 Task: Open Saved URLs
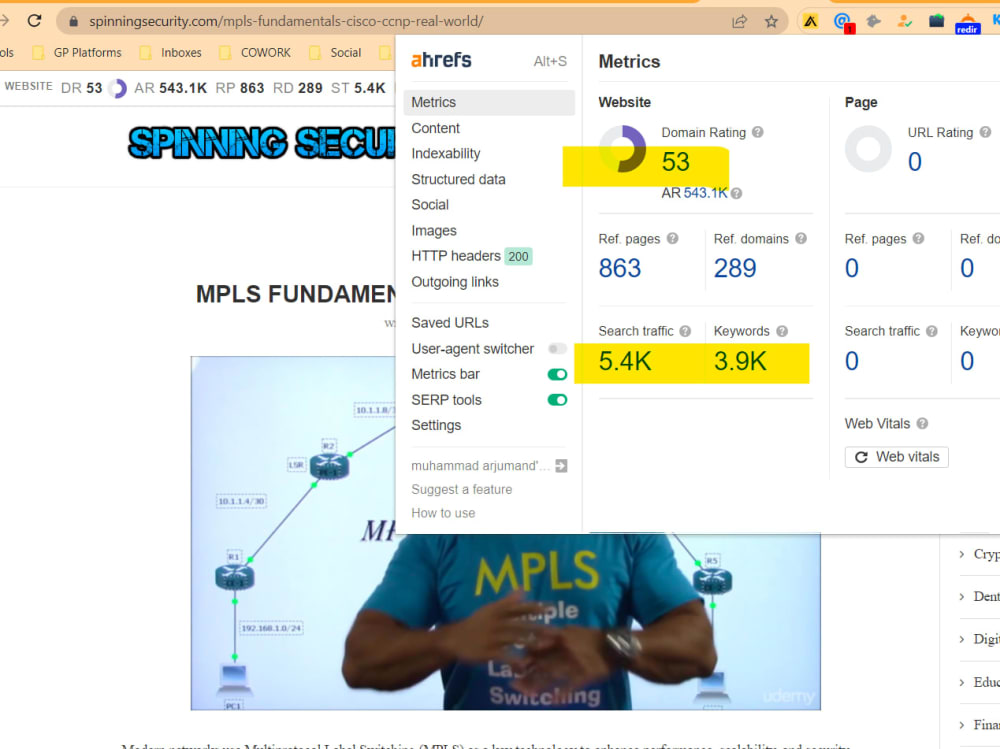coord(450,323)
